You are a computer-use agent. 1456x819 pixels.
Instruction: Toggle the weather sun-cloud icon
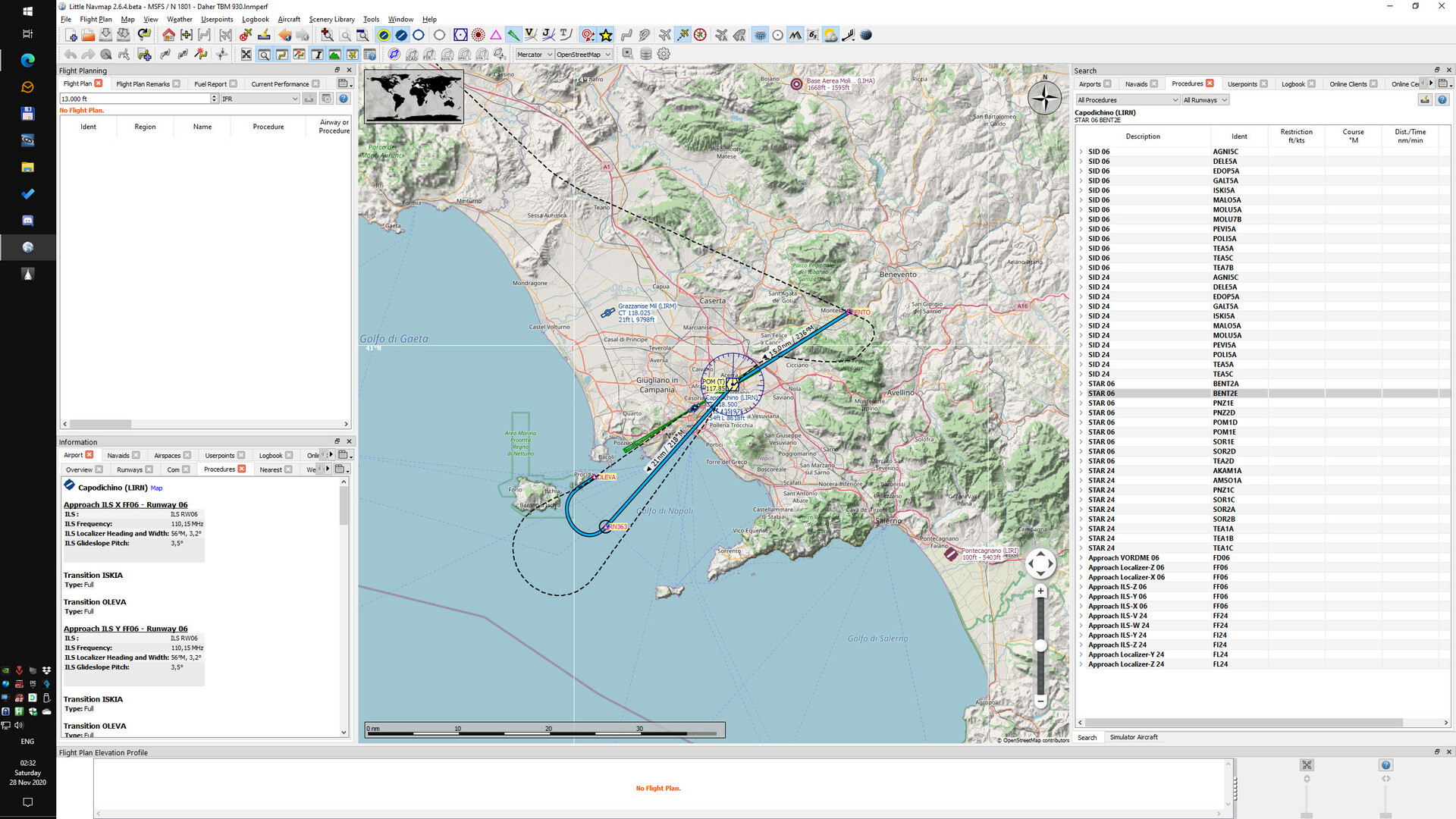[x=830, y=35]
